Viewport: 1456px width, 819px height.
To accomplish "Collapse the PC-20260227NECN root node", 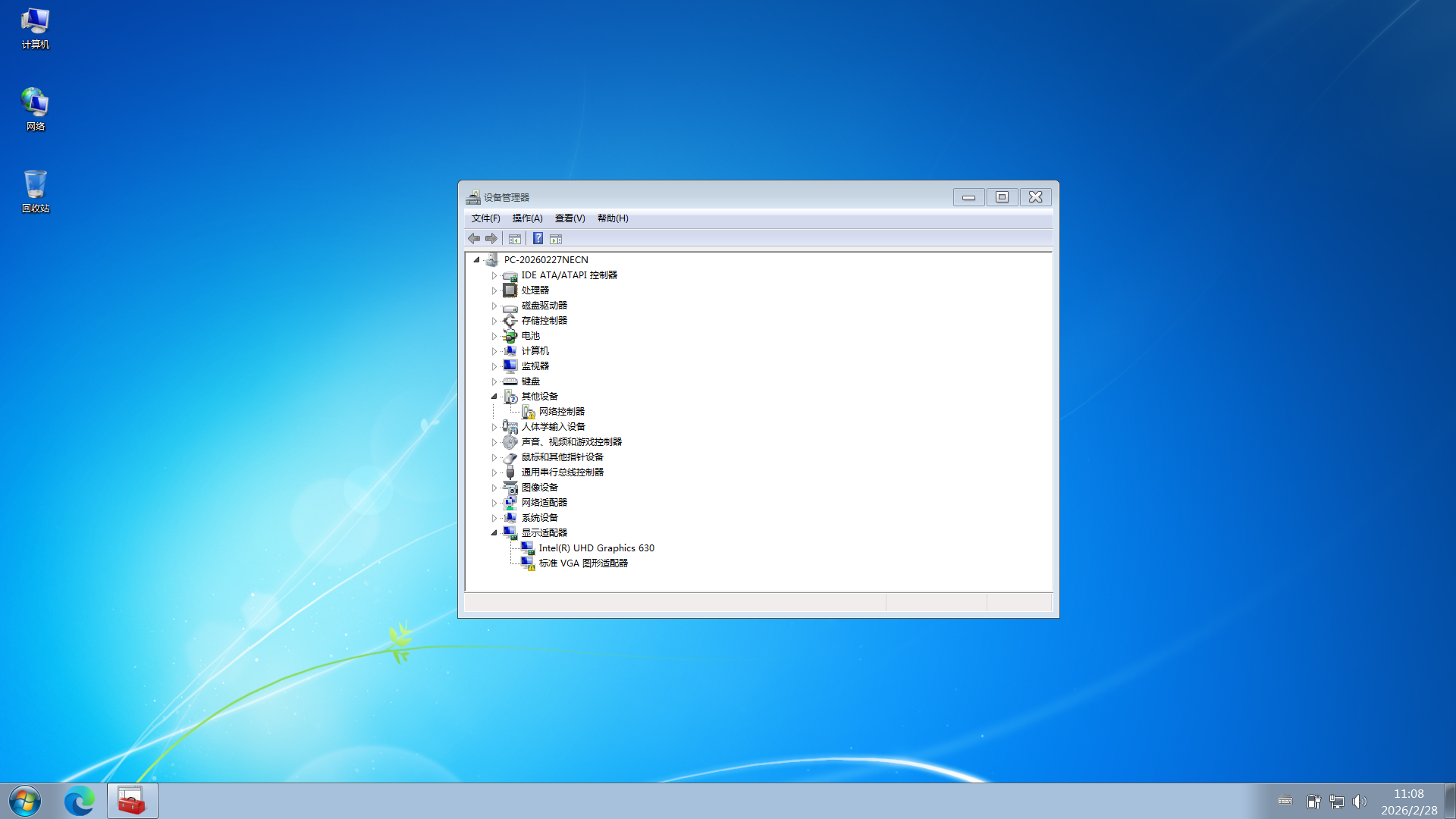I will (x=476, y=260).
